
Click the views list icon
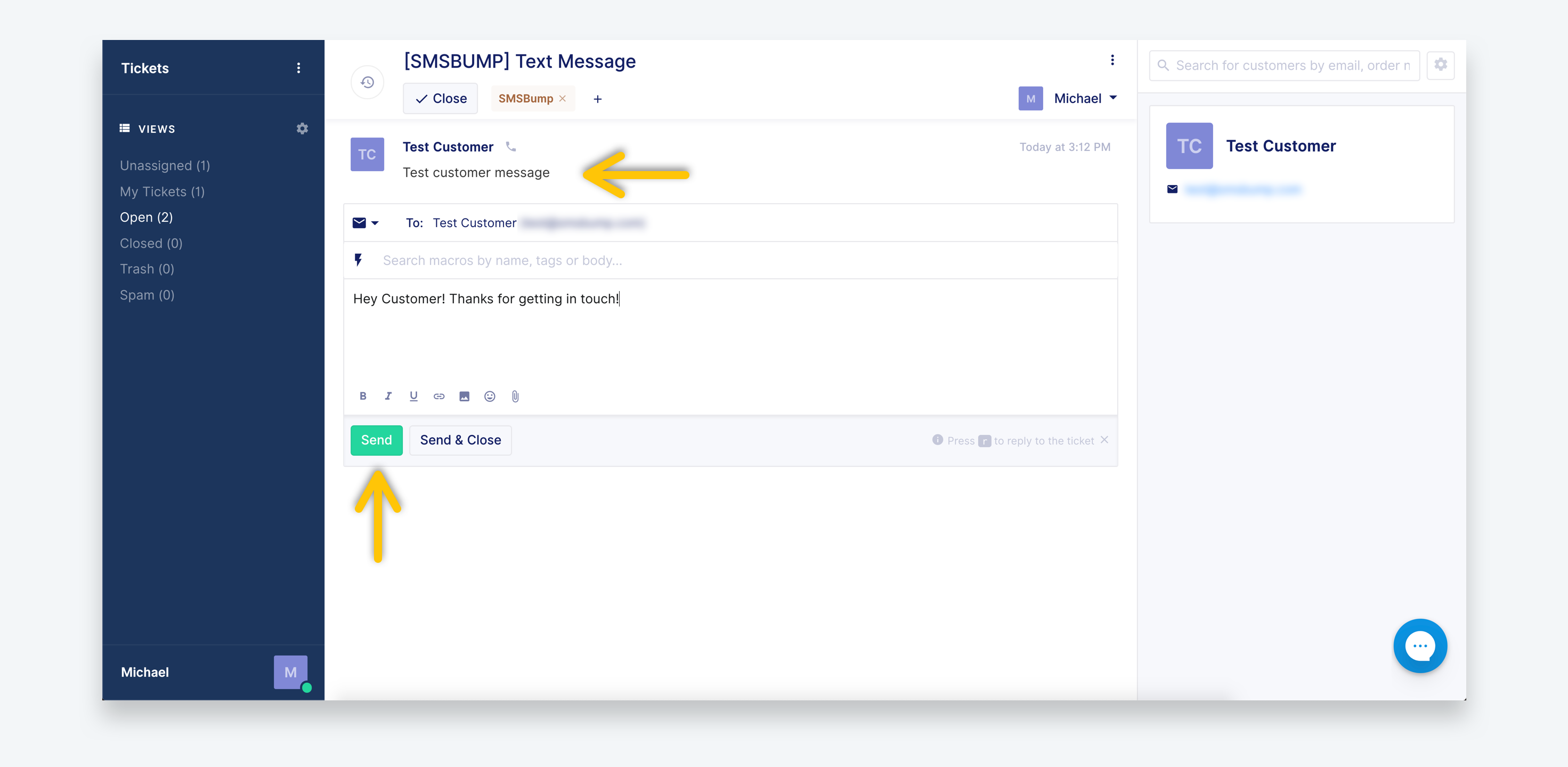point(125,128)
